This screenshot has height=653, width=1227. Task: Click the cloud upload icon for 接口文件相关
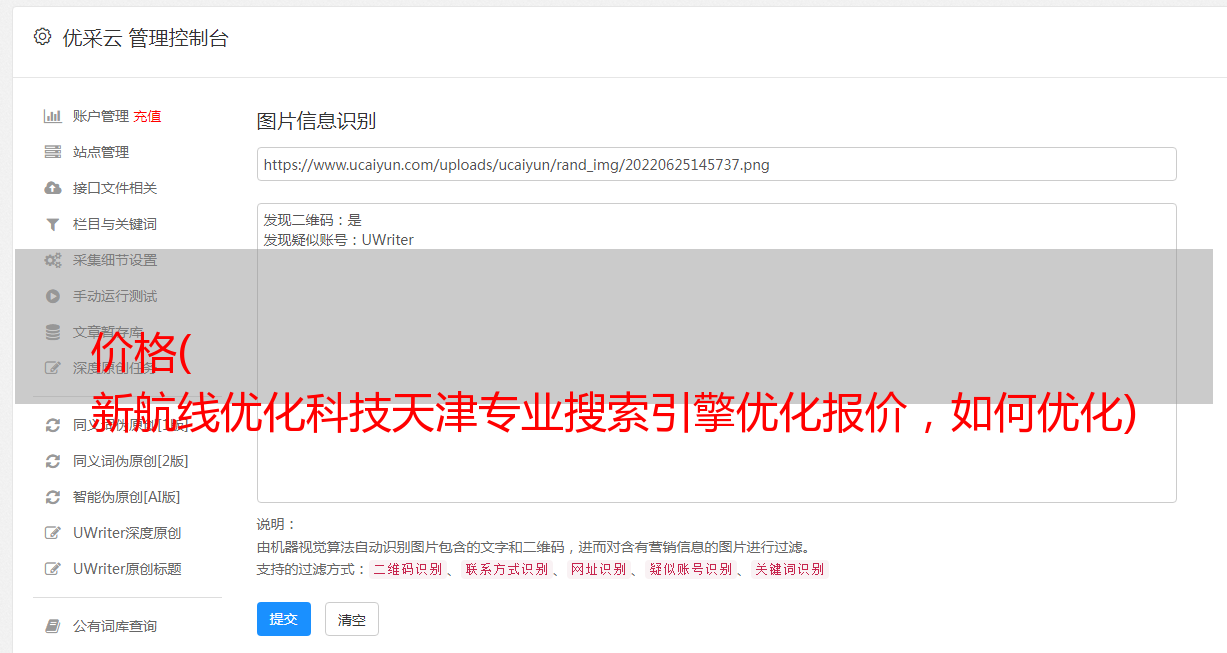coord(53,188)
